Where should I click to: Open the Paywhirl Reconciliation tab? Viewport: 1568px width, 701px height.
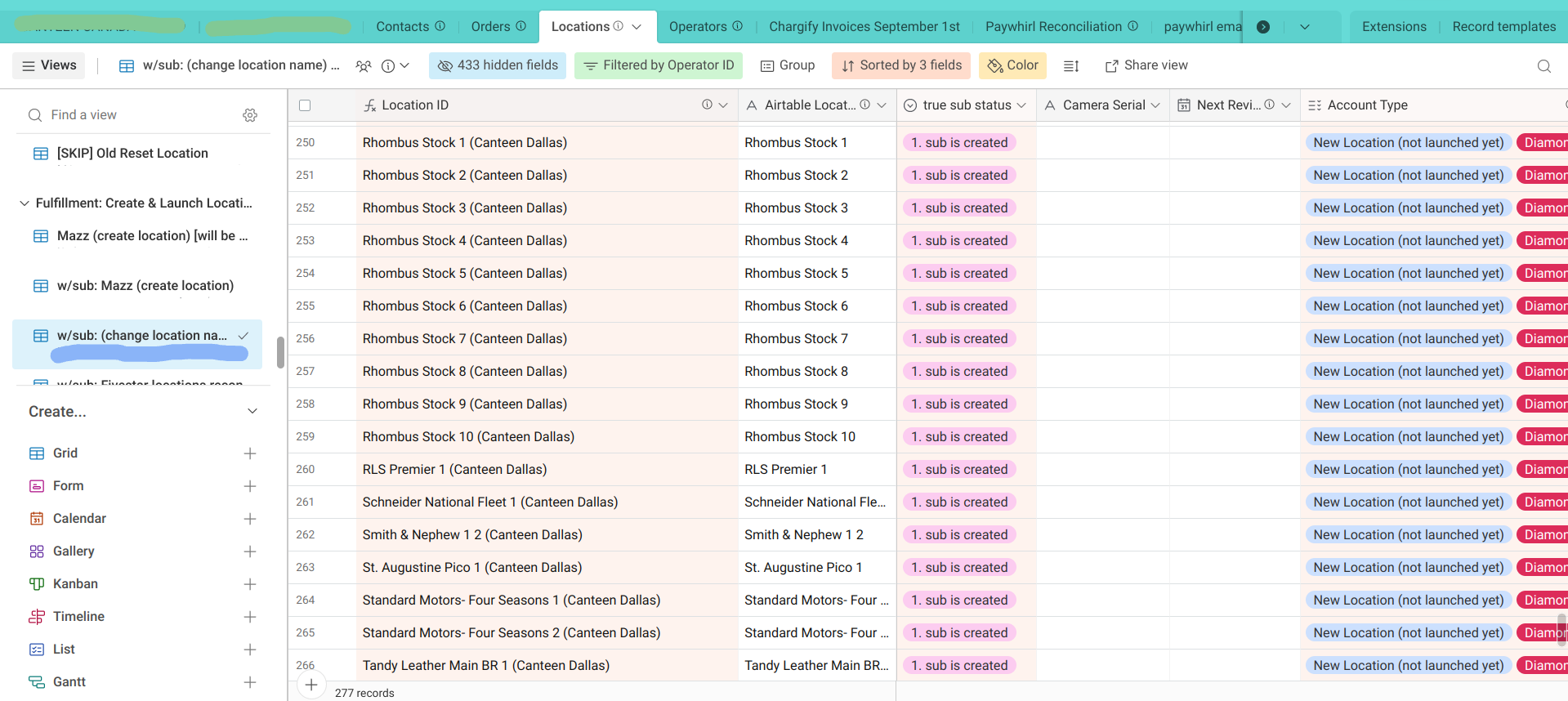(1061, 27)
